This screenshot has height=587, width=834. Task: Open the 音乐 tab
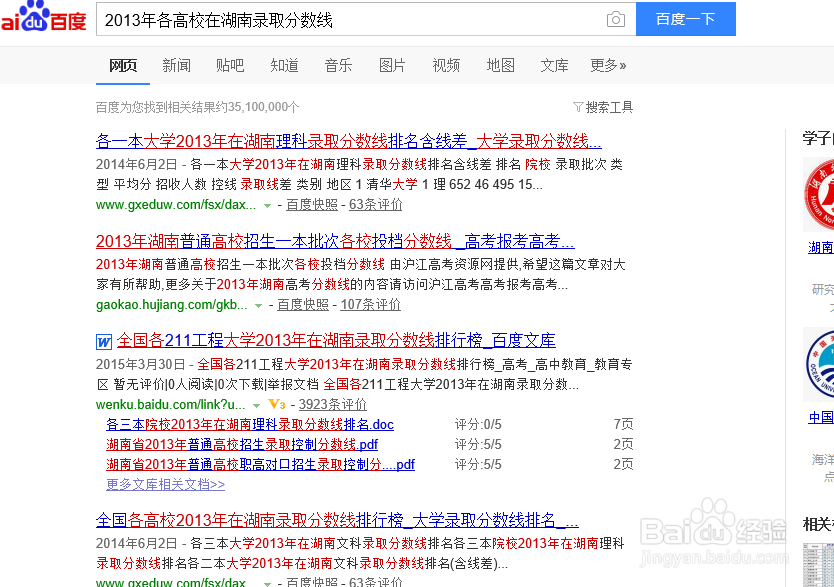point(338,65)
